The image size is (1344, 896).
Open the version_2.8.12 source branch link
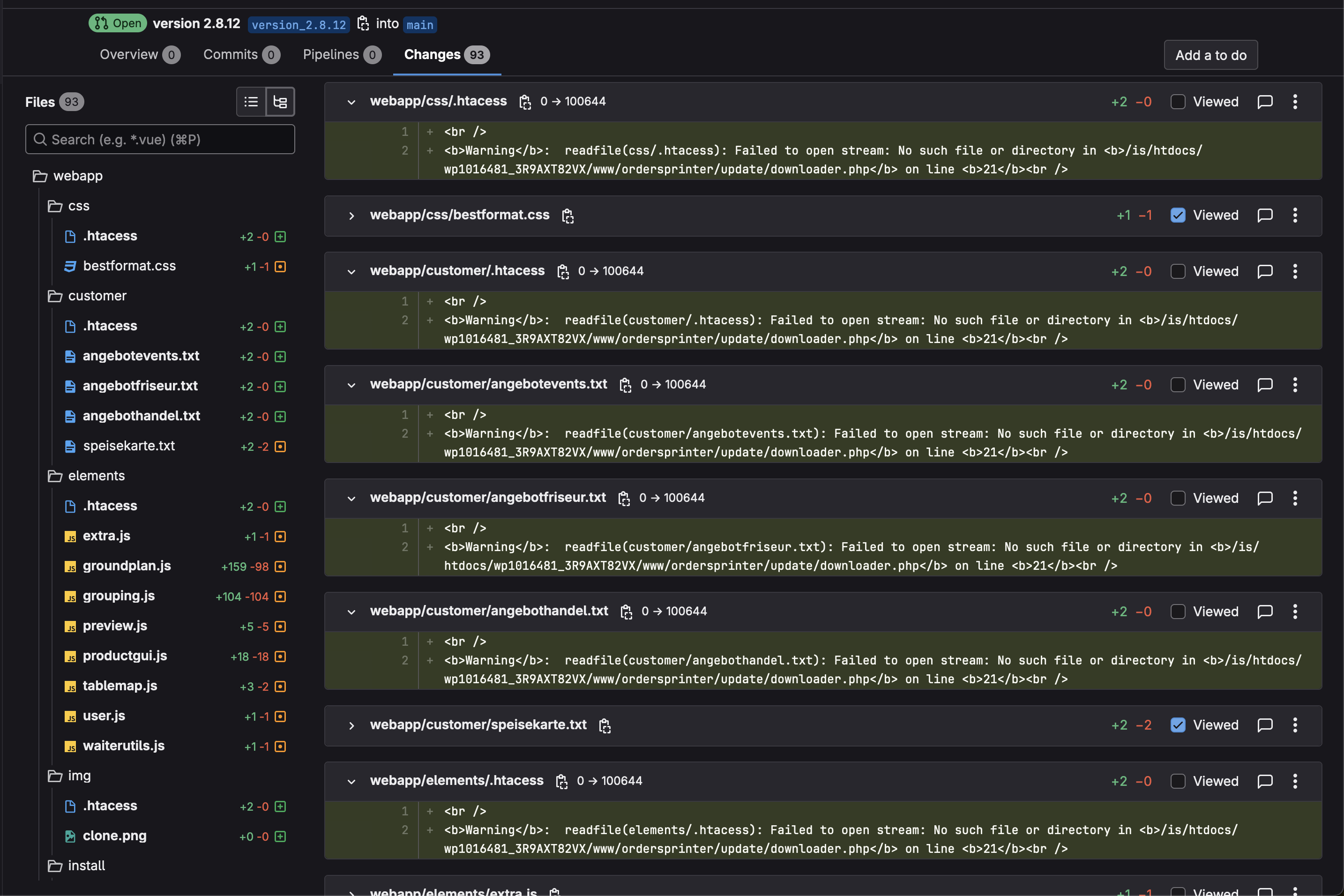[299, 24]
